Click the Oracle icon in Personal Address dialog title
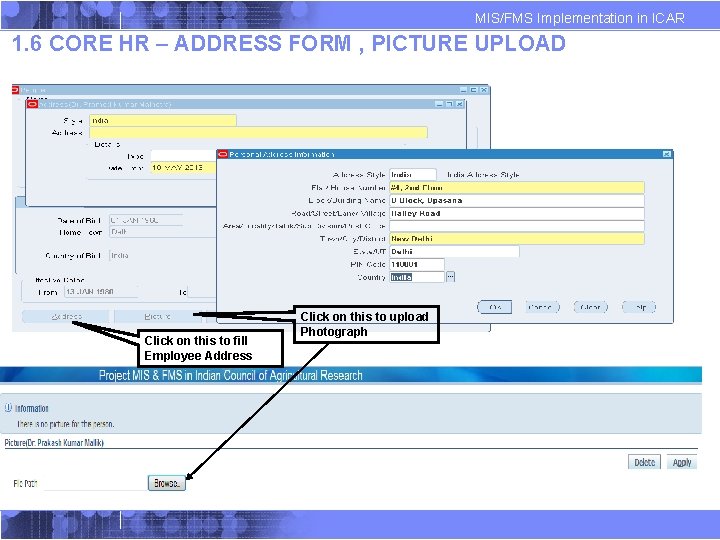The height and width of the screenshot is (540, 720). [223, 154]
